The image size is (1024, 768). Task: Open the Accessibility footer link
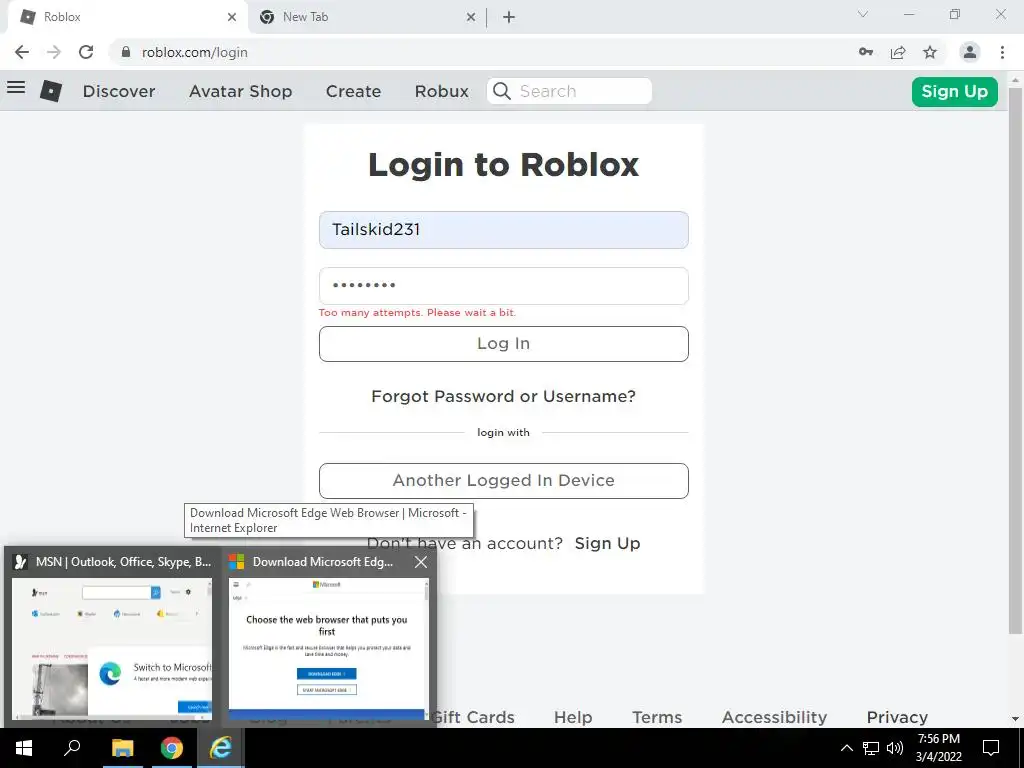(x=774, y=717)
